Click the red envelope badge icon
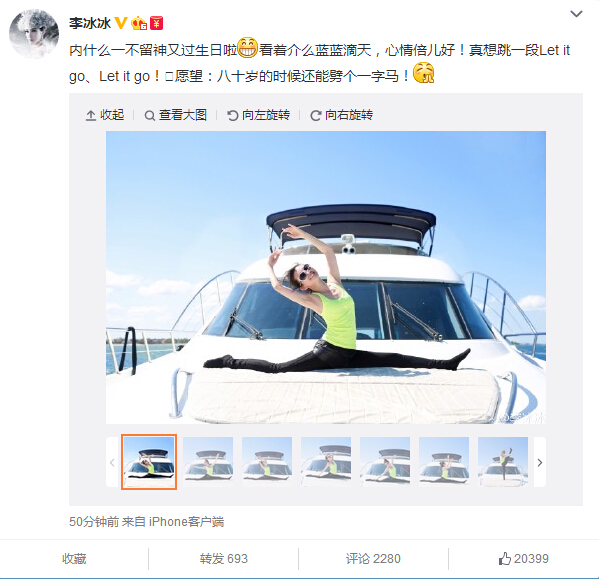The image size is (599, 579). [x=157, y=23]
